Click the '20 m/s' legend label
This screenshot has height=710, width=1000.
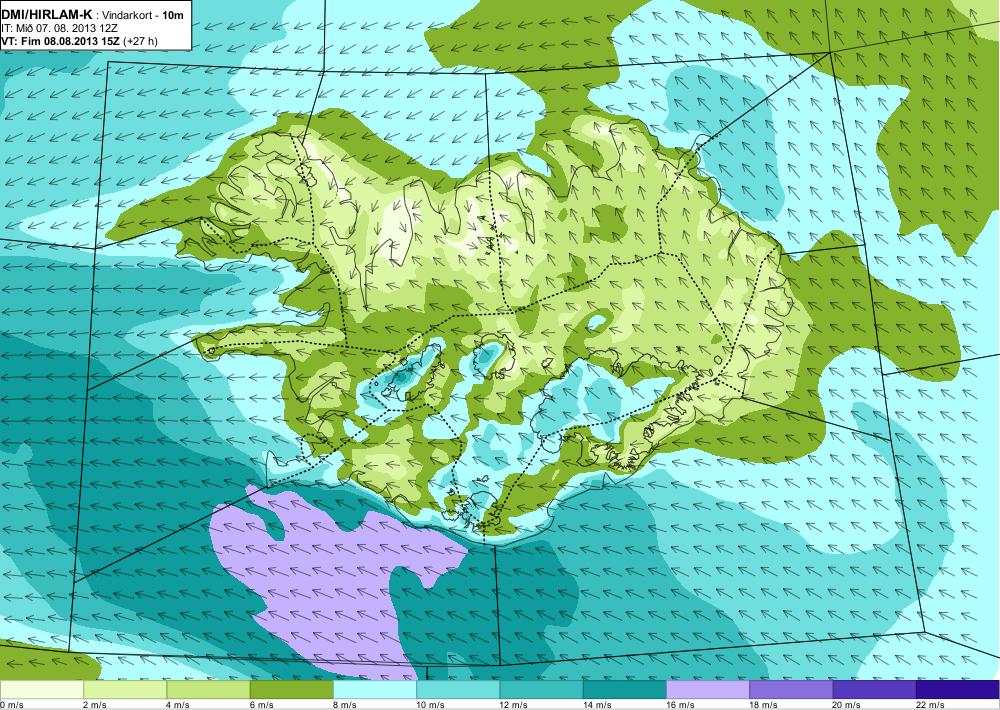(847, 705)
